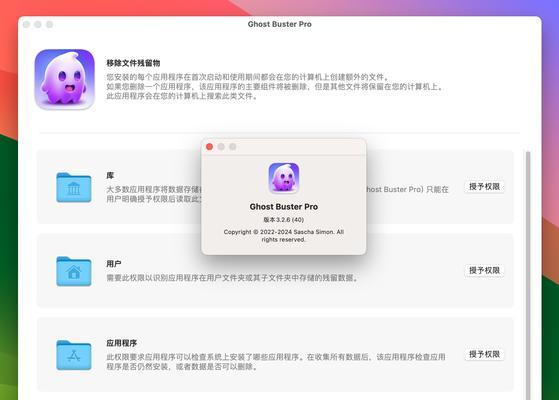
Task: Click the Applications folder icon in the 应用程序 row
Action: coord(74,355)
